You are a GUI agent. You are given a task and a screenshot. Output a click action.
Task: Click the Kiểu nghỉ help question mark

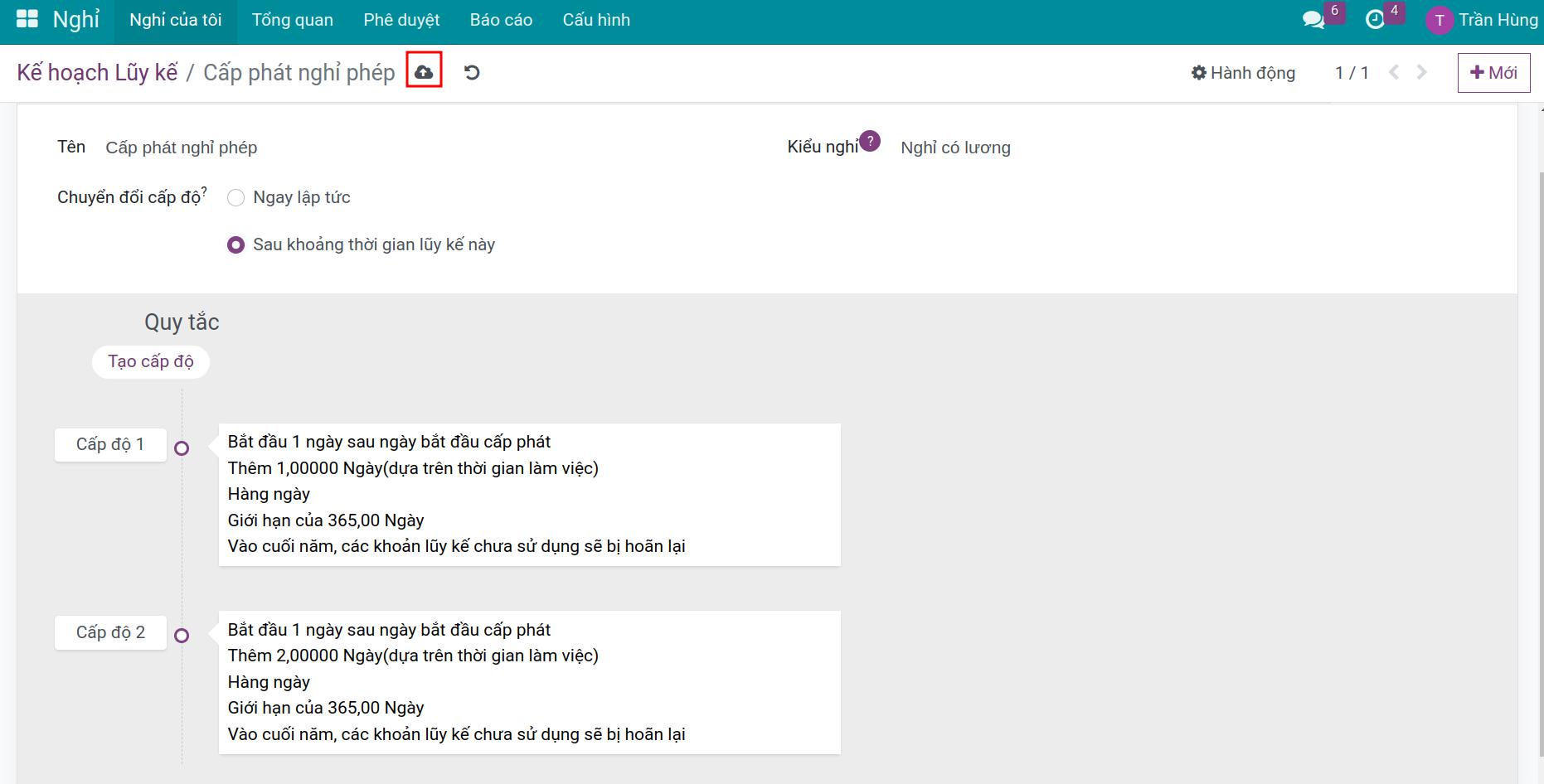[869, 141]
